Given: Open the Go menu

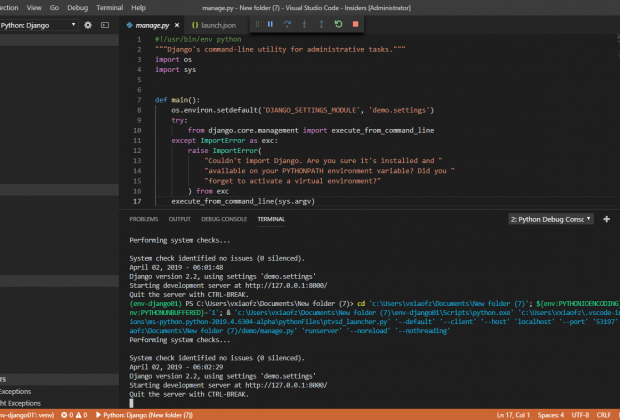Looking at the screenshot, I should pos(54,8).
